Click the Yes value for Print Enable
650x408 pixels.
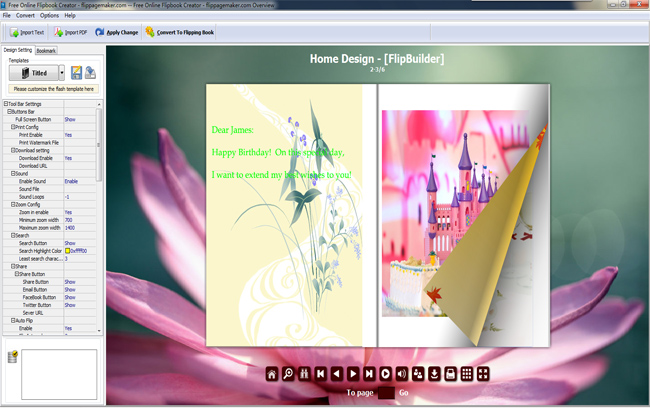pos(68,135)
